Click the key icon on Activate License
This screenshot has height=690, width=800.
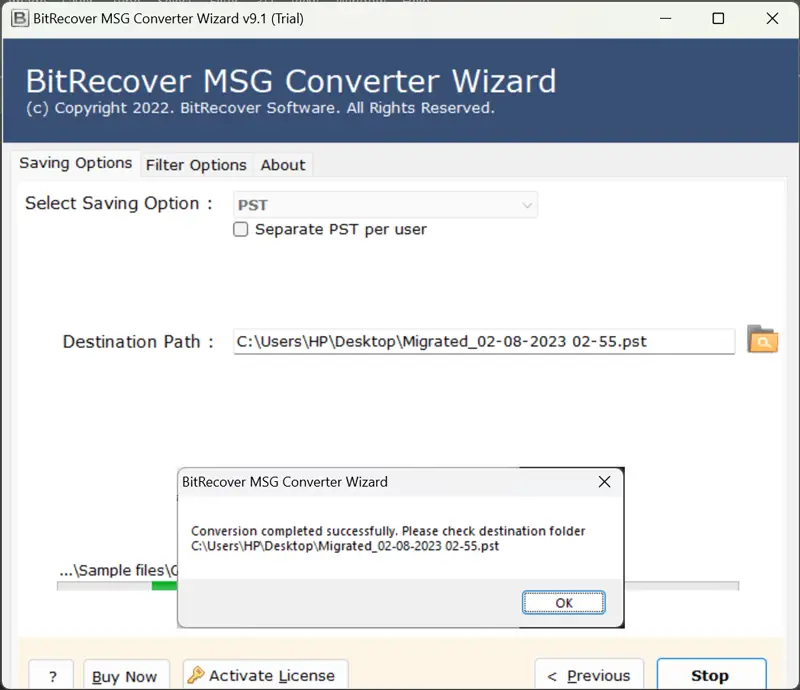click(196, 675)
